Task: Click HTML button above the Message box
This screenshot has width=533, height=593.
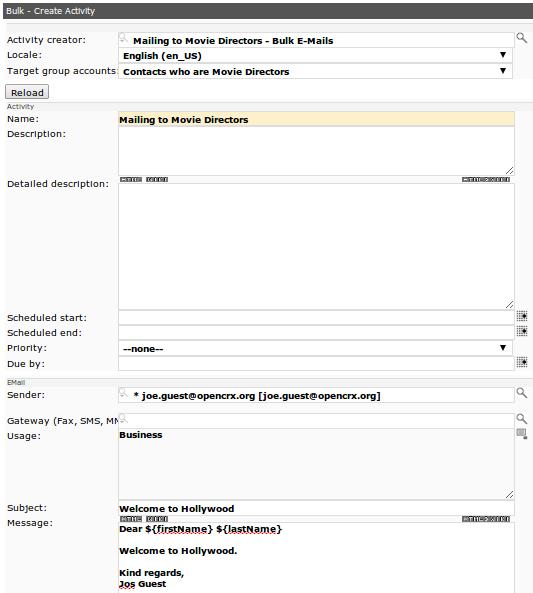Action: coord(131,519)
